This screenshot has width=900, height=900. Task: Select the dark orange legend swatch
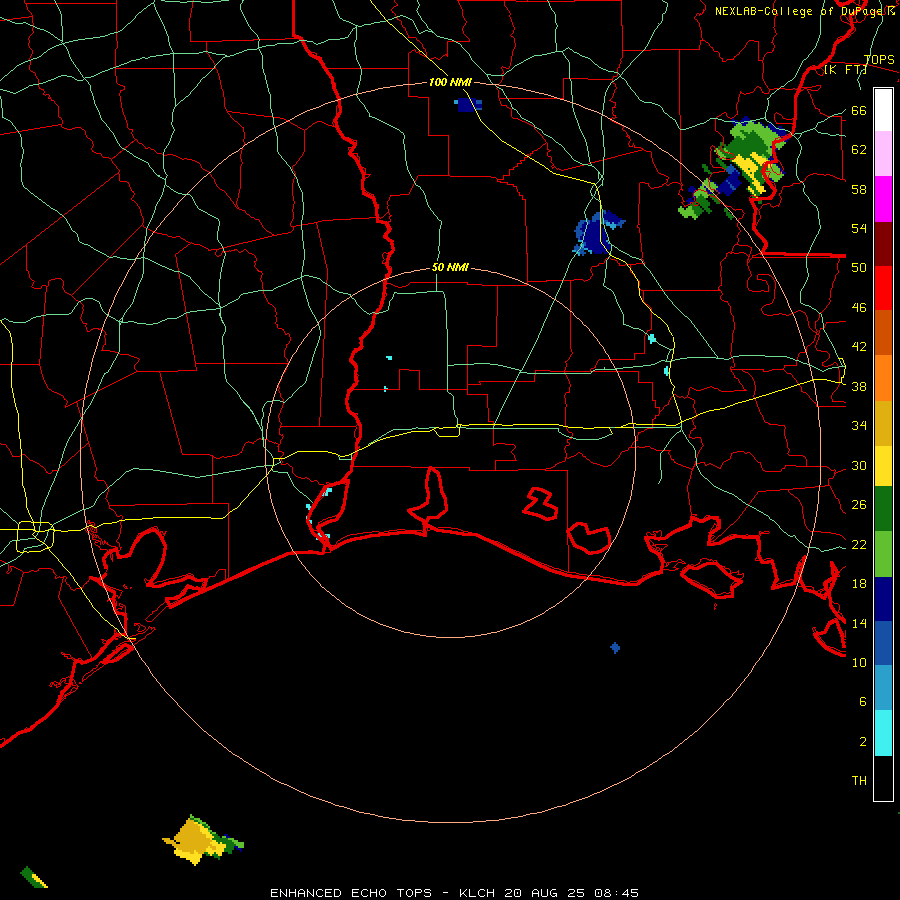tap(883, 332)
